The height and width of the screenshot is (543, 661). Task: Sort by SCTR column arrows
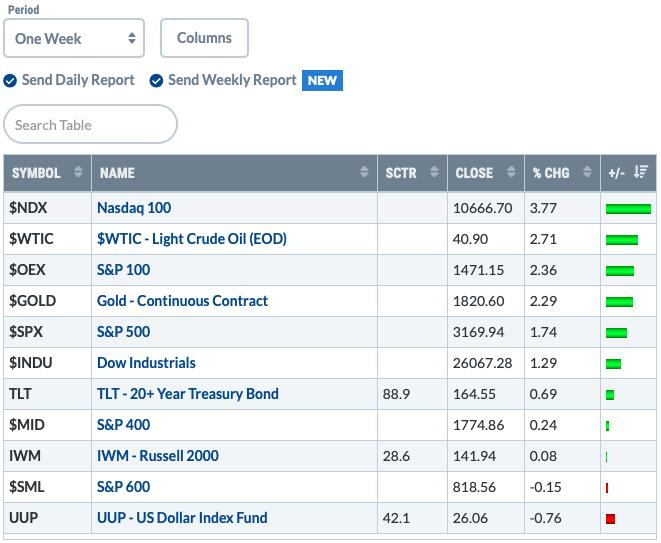pos(434,172)
